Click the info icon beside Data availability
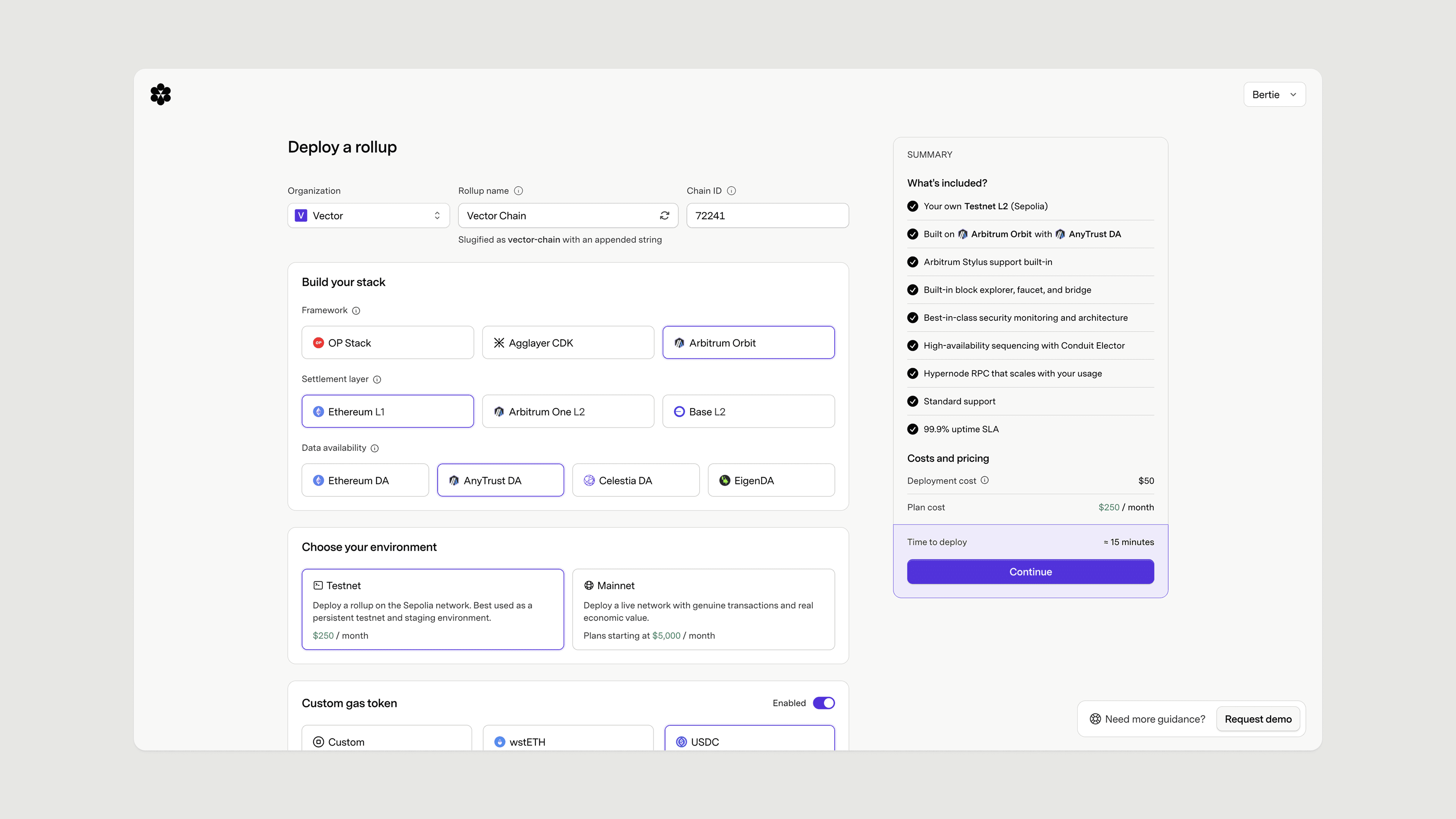 pos(375,448)
